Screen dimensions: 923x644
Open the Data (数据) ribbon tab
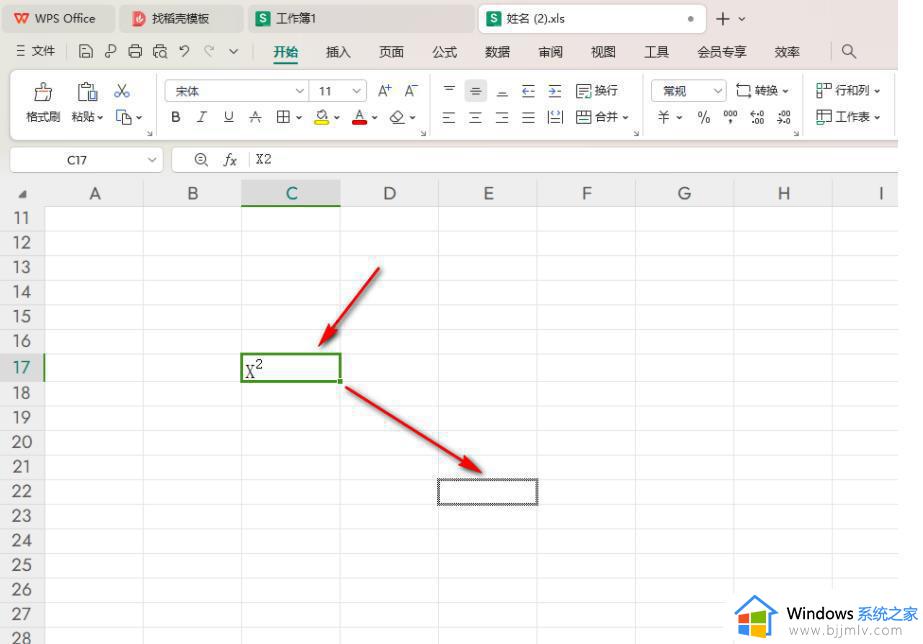pos(497,52)
